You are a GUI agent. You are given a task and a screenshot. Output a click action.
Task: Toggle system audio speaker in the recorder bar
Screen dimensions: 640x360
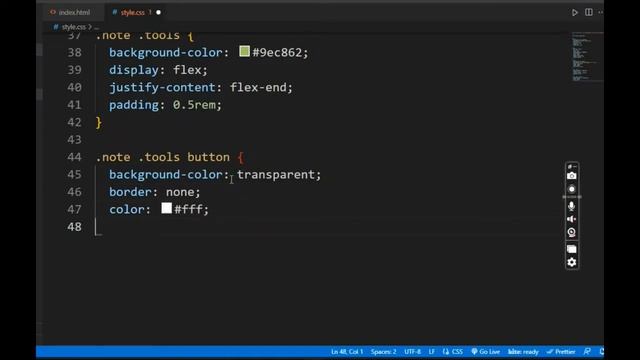click(571, 219)
